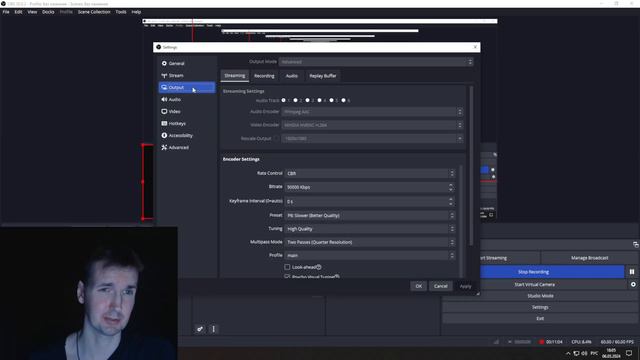Viewport: 640px width, 360px height.
Task: Switch to the Audio output tab
Action: (292, 76)
